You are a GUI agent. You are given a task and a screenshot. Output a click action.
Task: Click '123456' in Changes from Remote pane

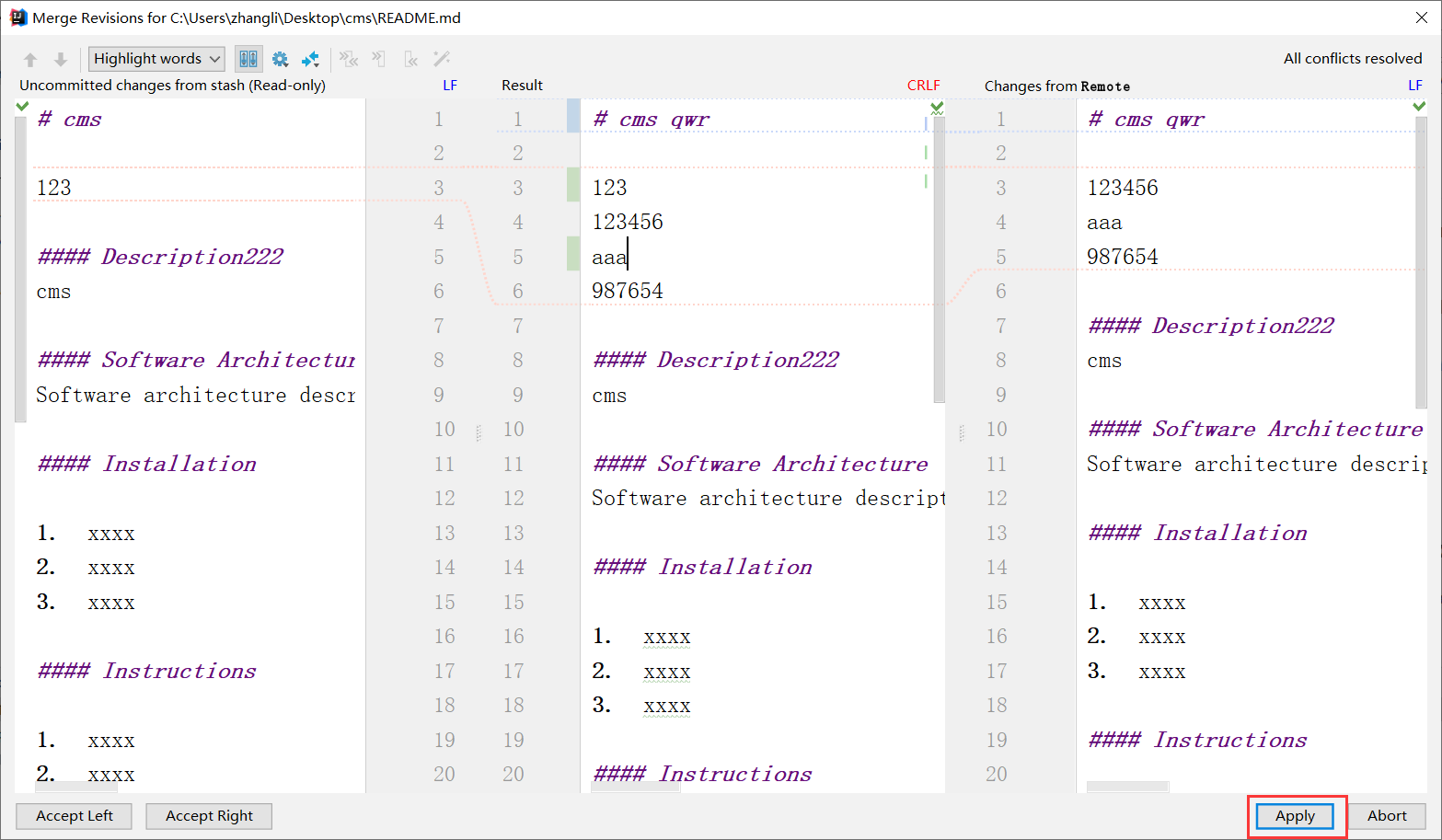tap(1123, 188)
